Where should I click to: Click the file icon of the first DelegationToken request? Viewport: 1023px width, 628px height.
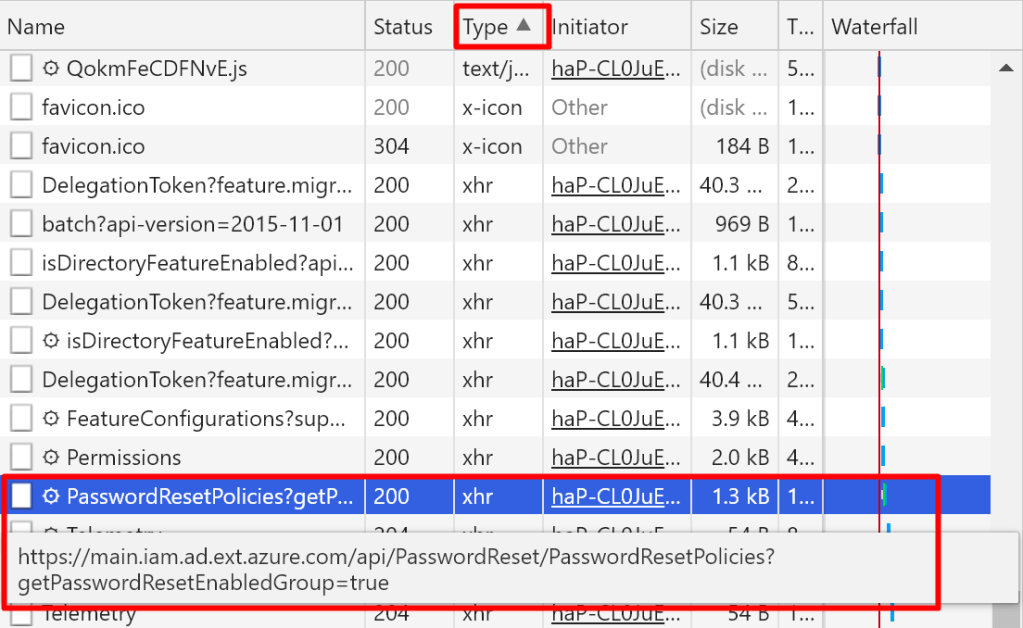coord(21,185)
